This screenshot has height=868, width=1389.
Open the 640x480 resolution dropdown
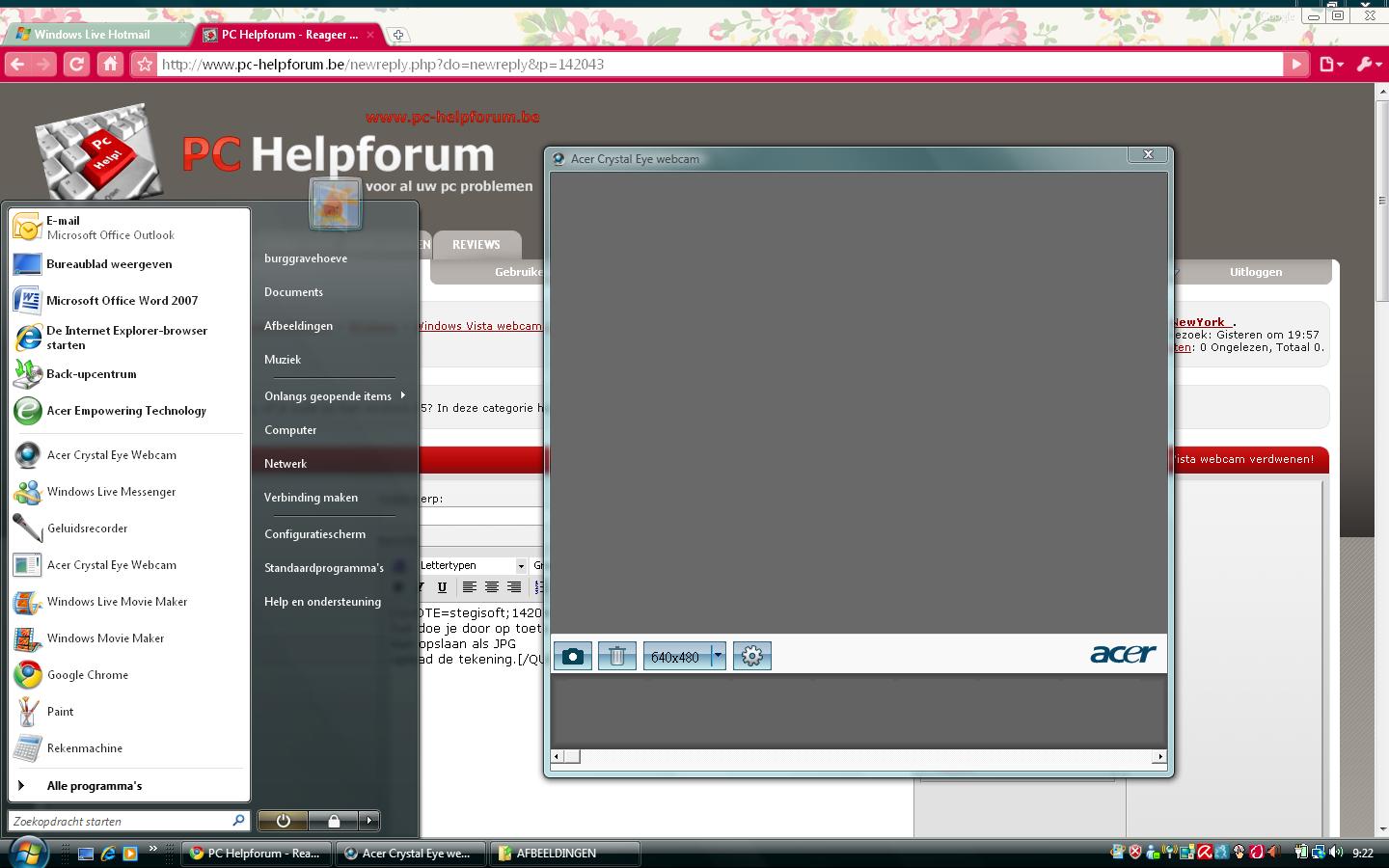click(x=718, y=657)
